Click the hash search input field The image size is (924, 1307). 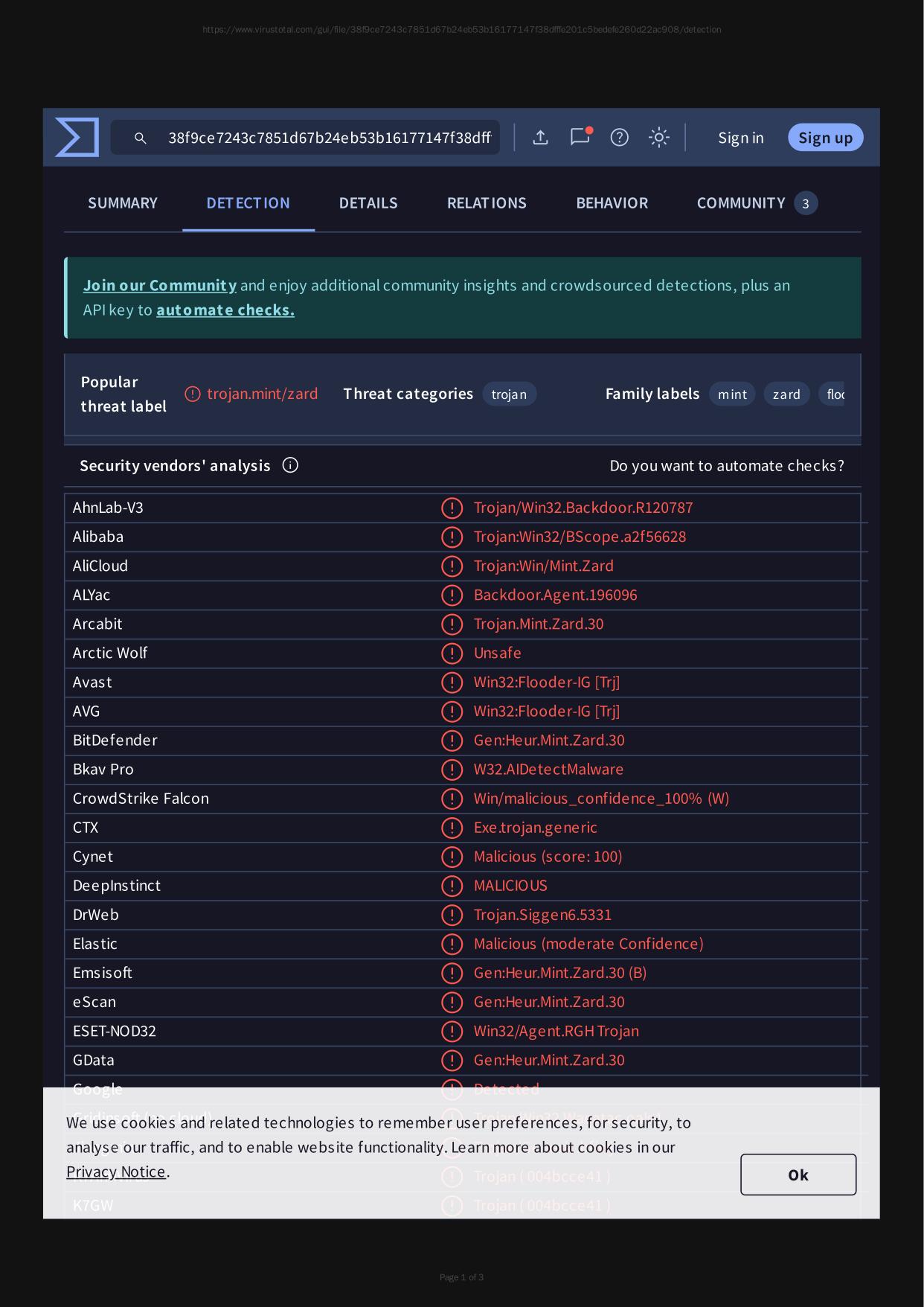point(329,138)
